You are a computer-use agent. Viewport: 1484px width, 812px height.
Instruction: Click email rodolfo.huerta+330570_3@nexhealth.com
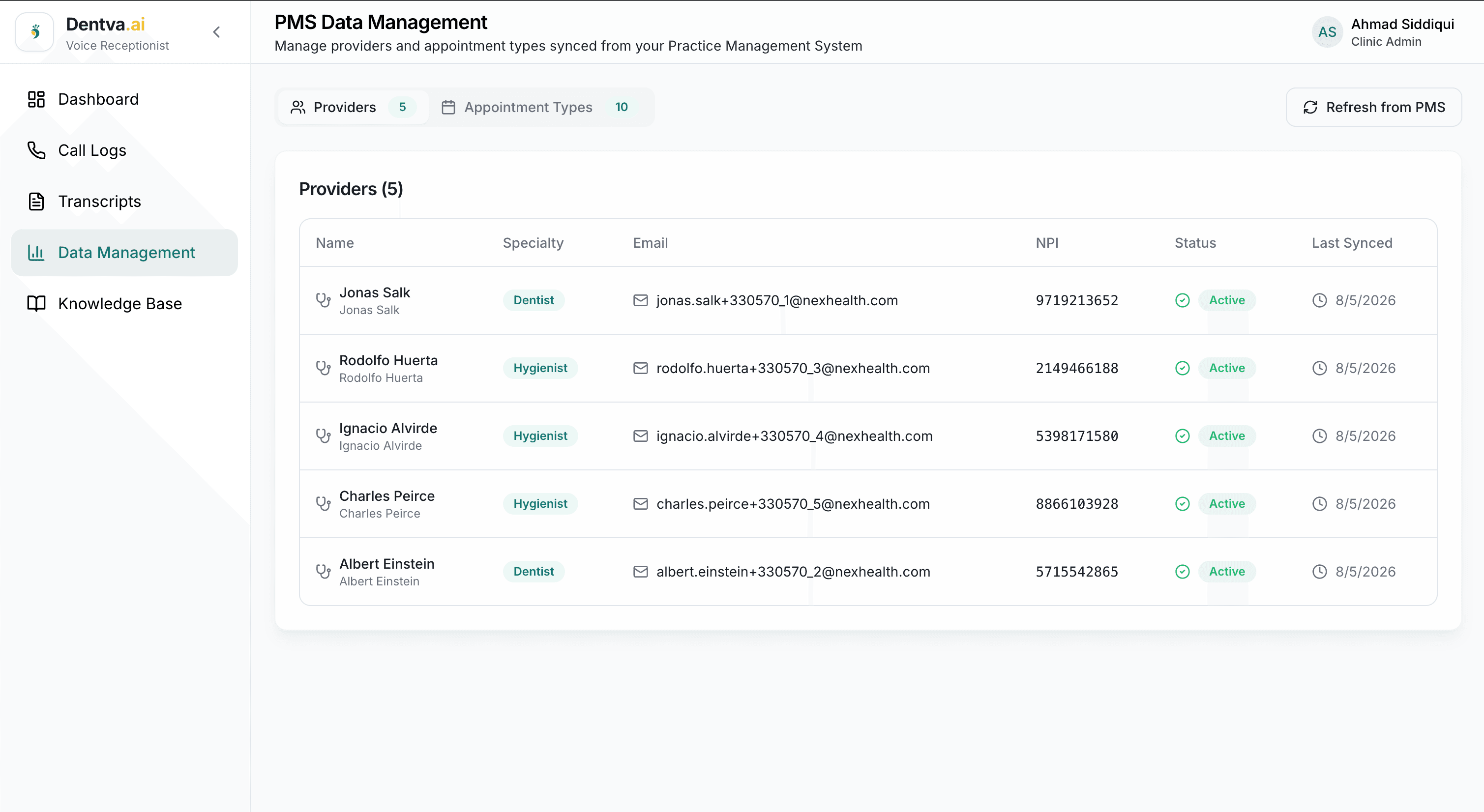click(793, 369)
